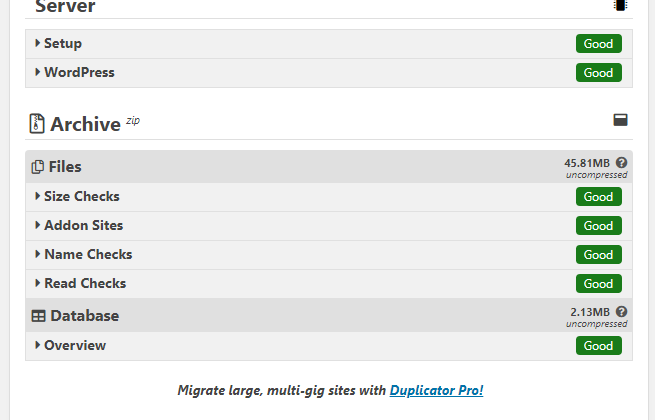Click the Server section toggle icon

[x=620, y=5]
